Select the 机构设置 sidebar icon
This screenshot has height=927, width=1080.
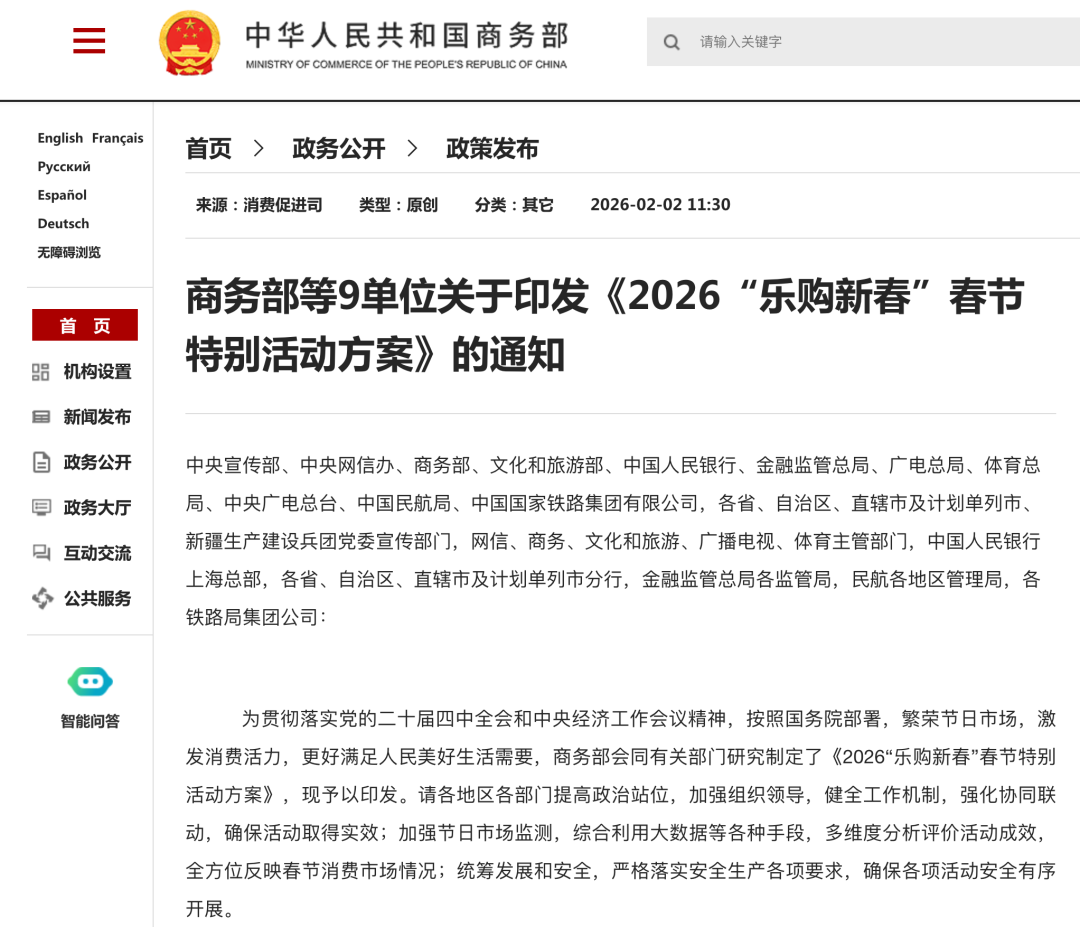(x=40, y=371)
